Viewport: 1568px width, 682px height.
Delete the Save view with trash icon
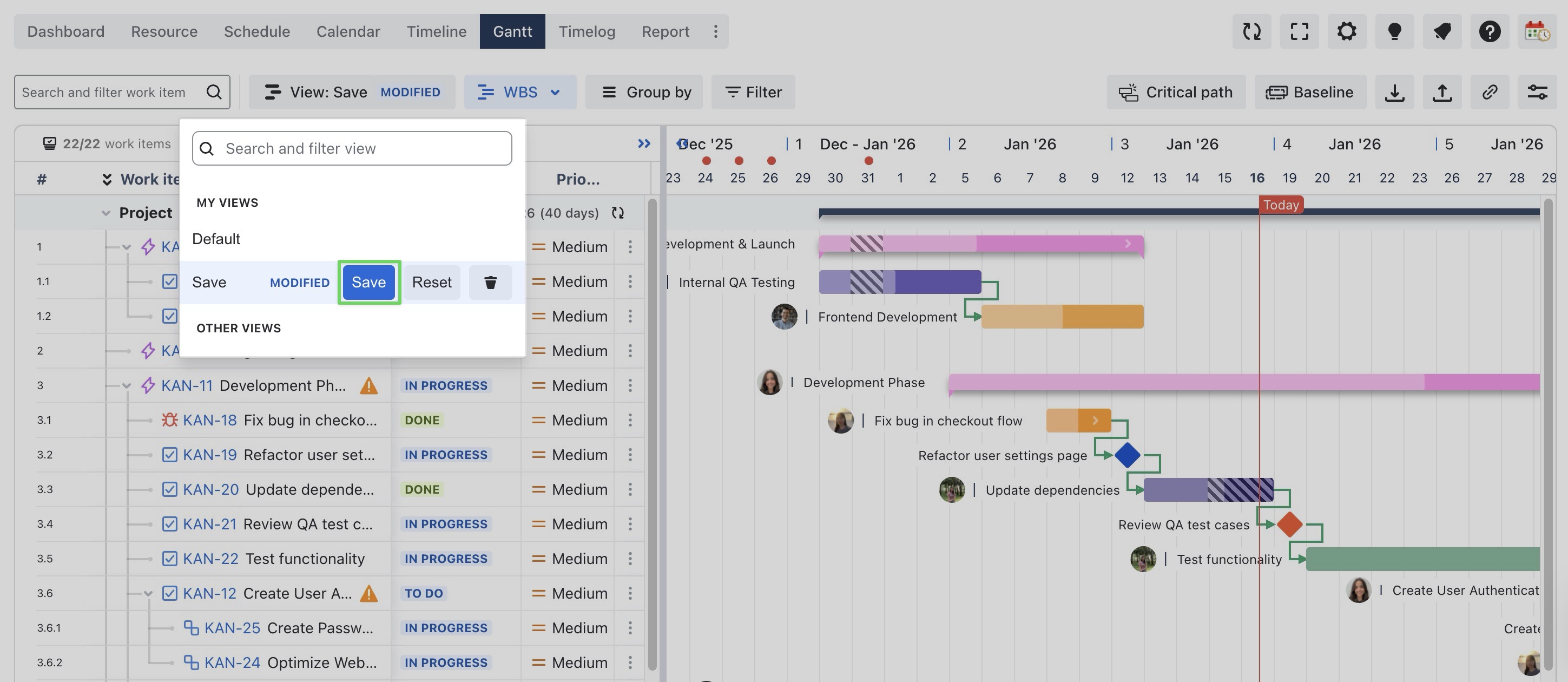490,283
